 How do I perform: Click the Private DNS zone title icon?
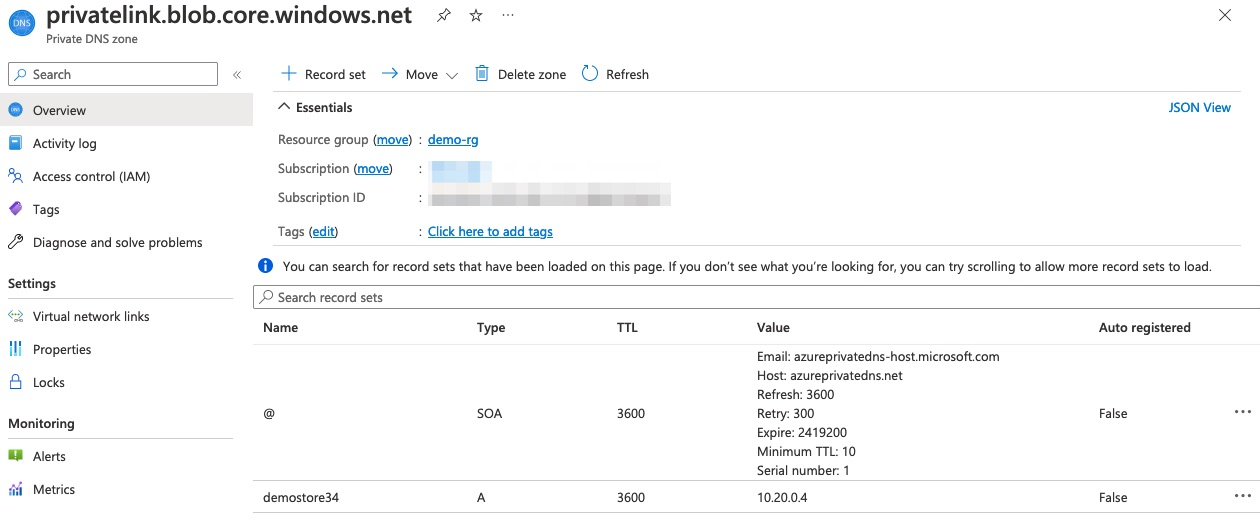21,24
